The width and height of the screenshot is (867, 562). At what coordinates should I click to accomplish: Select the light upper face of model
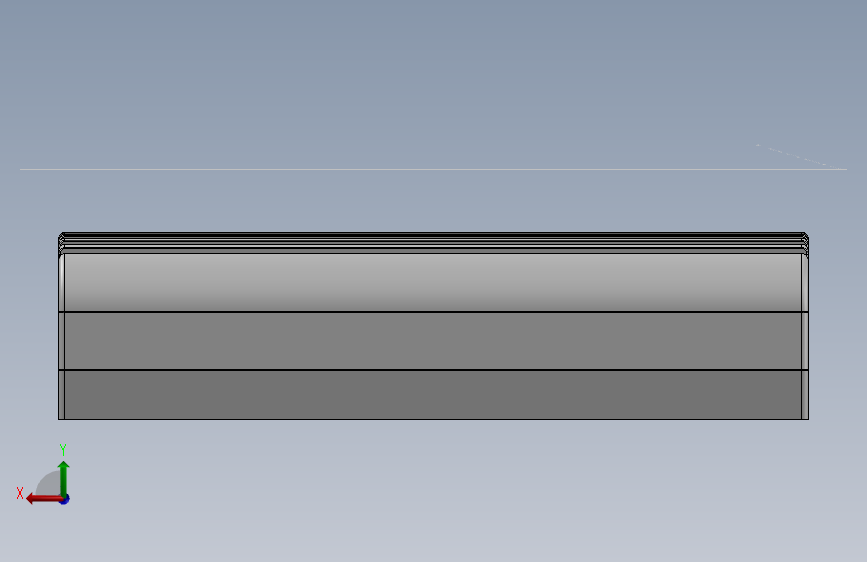433,282
